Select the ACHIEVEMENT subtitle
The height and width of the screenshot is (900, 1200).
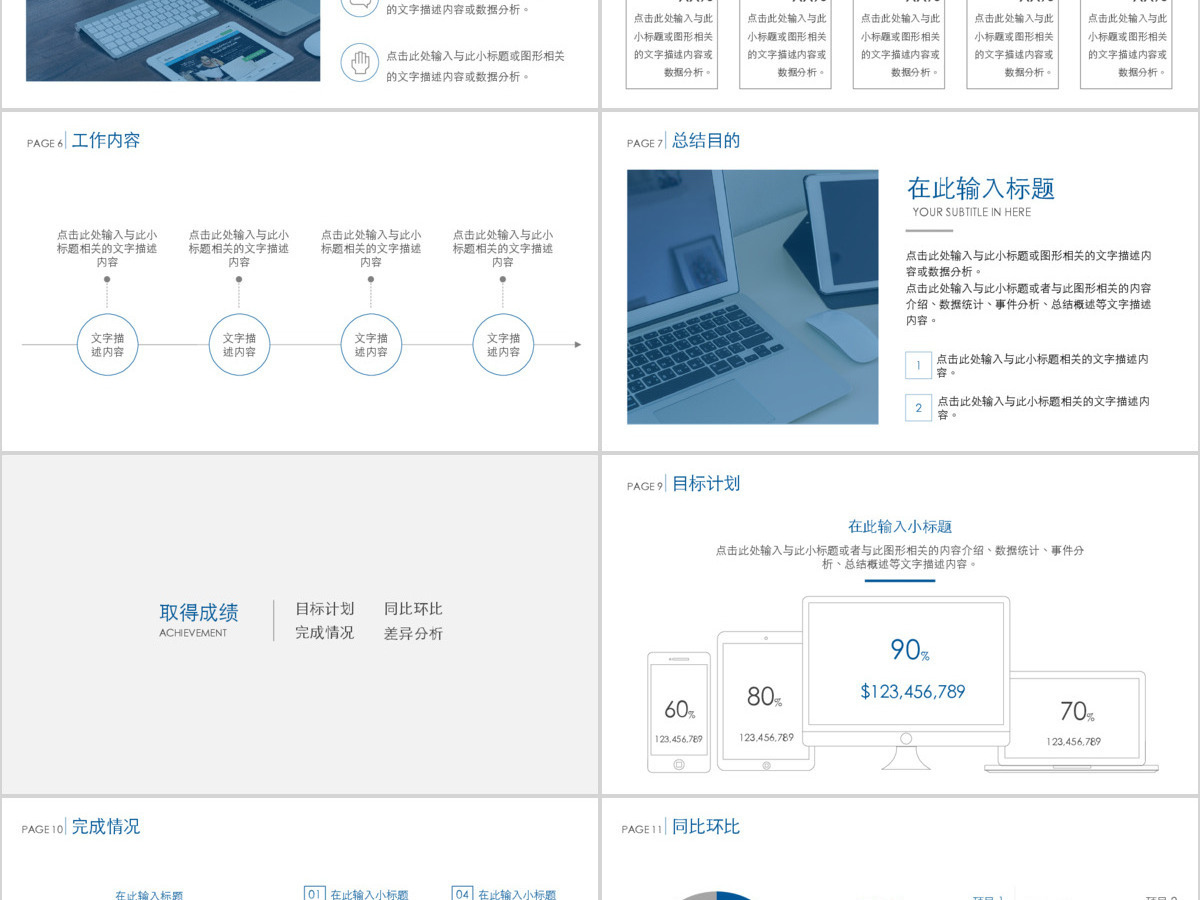point(193,633)
